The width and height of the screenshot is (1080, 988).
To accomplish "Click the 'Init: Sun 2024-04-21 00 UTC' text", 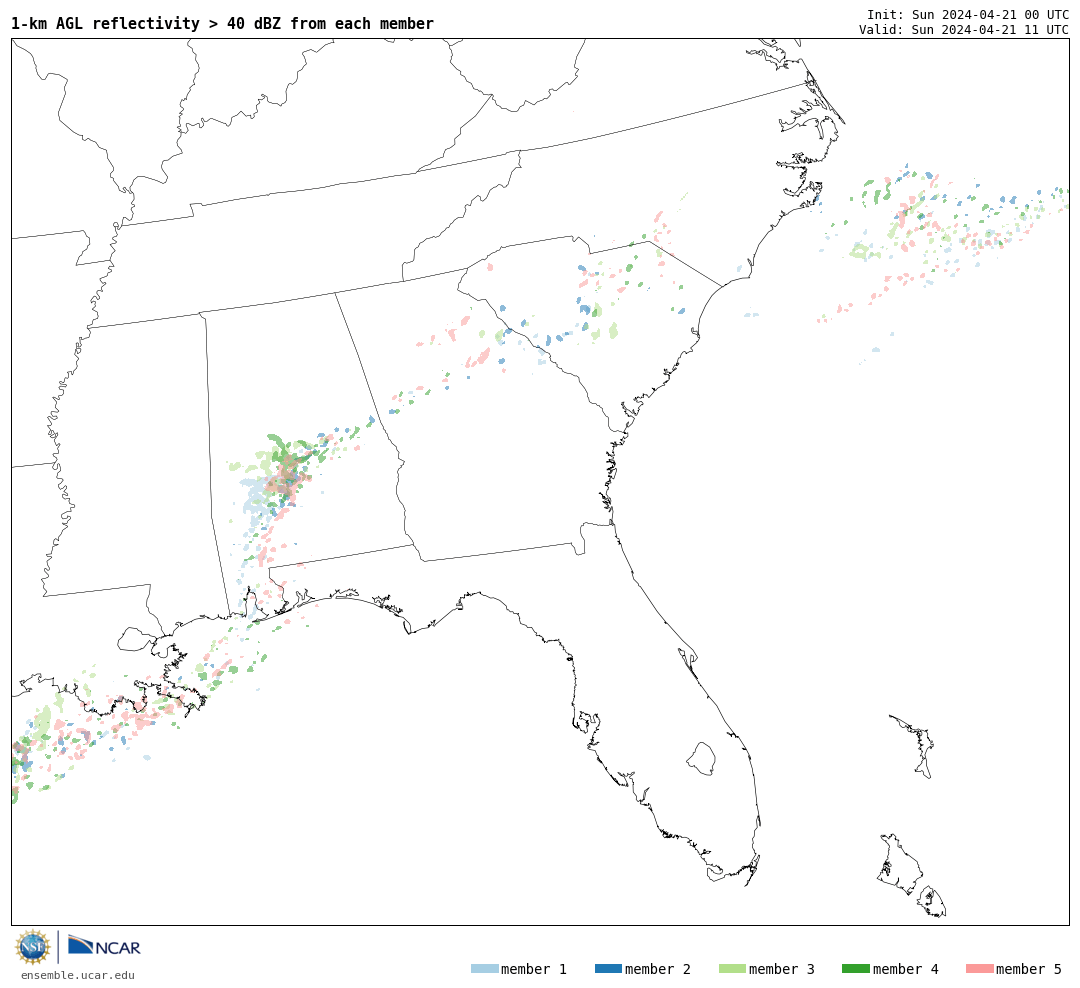I will pyautogui.click(x=968, y=14).
